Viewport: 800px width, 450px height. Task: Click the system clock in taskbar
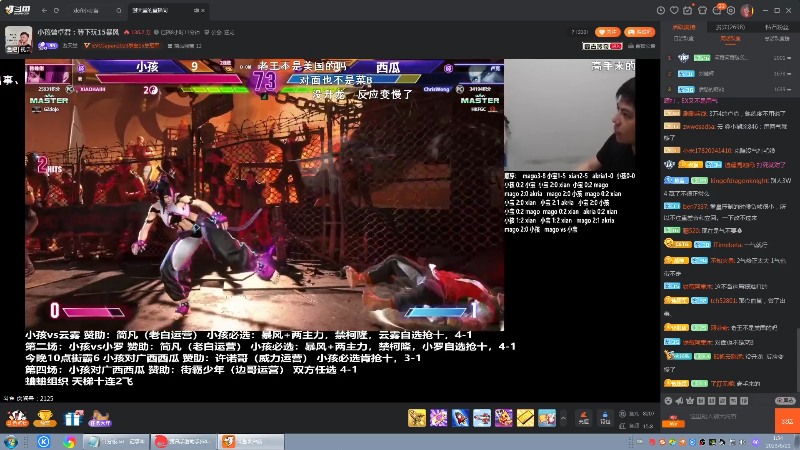[x=778, y=441]
